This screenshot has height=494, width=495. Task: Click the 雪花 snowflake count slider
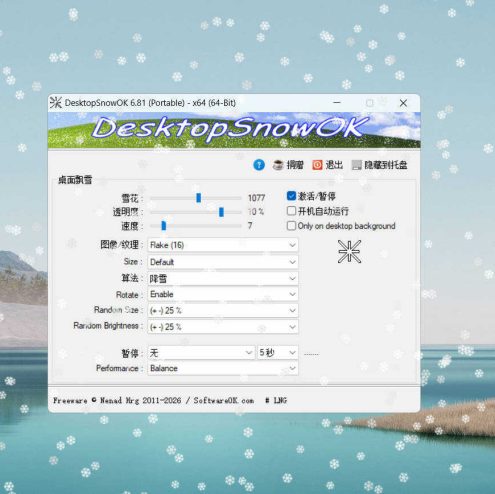tap(196, 198)
